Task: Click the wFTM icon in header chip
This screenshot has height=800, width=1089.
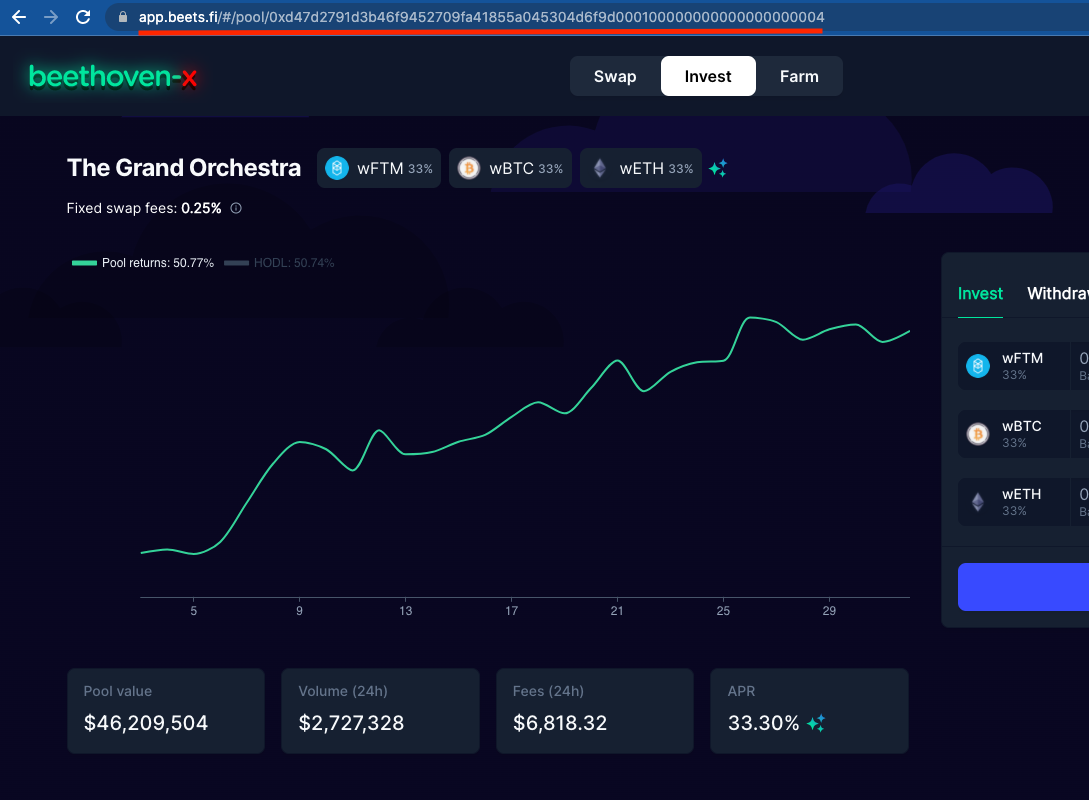Action: point(337,168)
